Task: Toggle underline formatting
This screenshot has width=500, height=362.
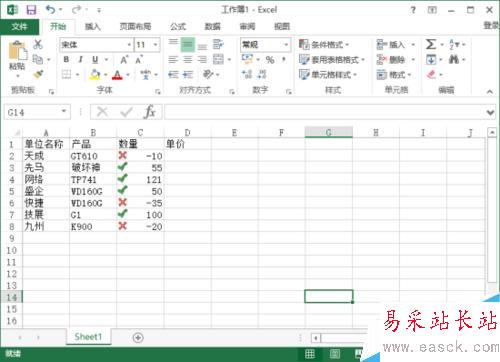Action: (95, 59)
